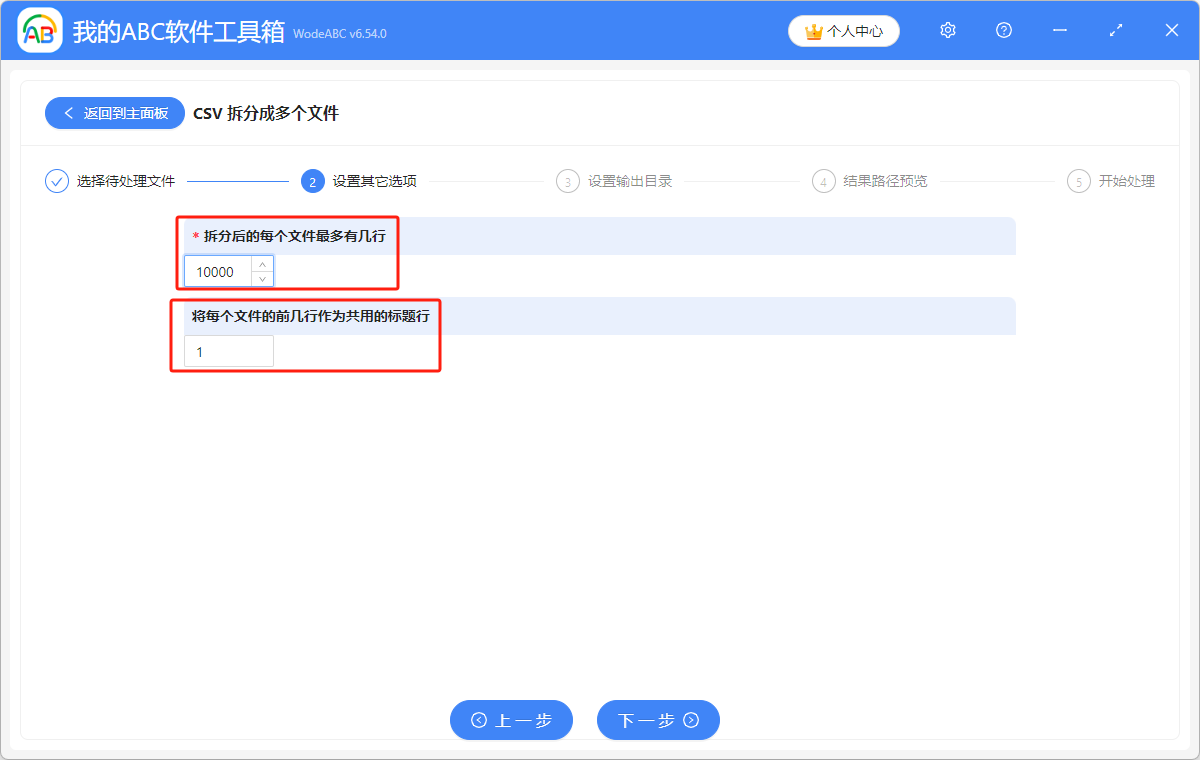Click the AB toolbox logo icon
Viewport: 1200px width, 760px height.
(x=40, y=30)
